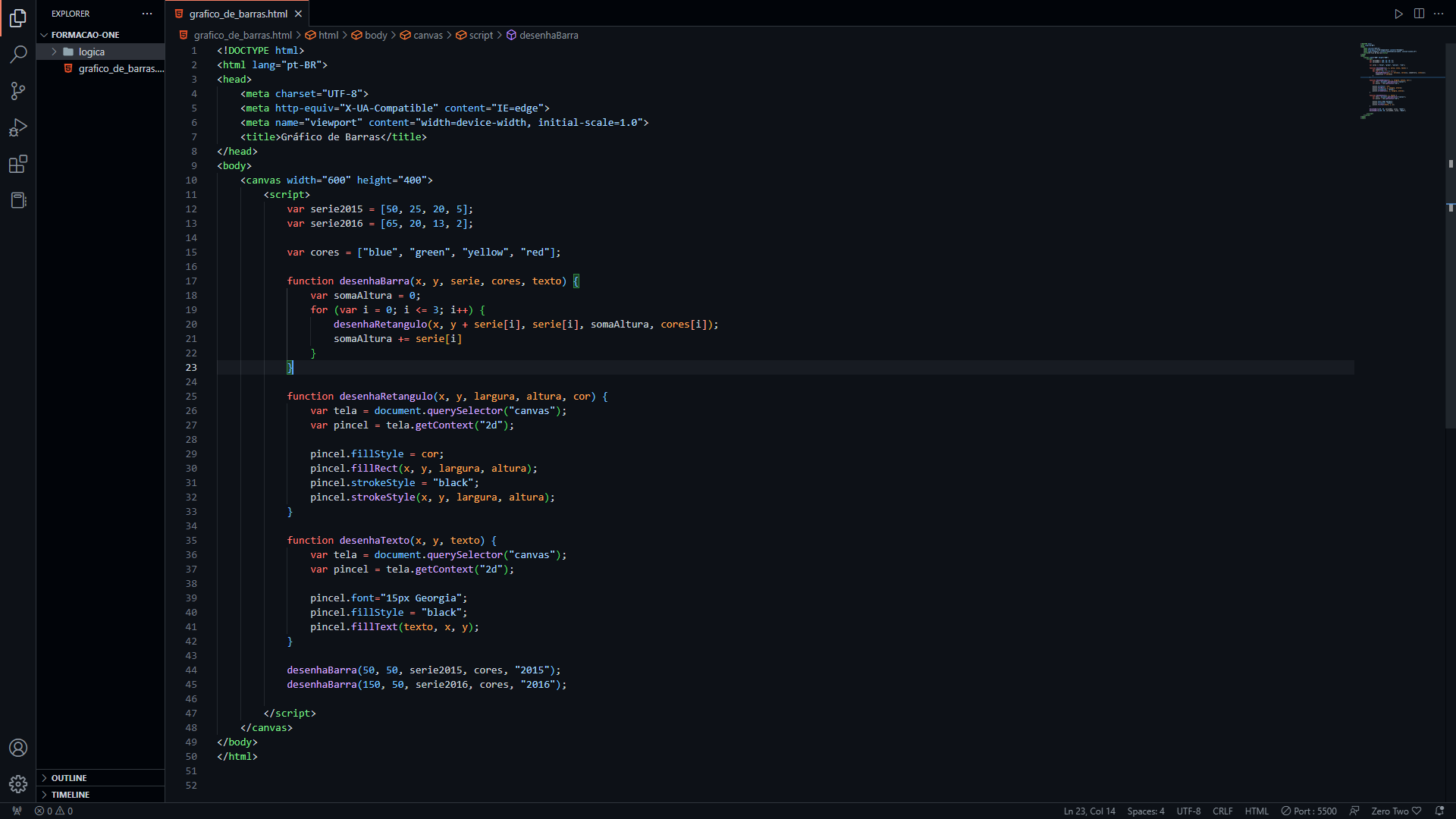Open editor More Actions ellipsis
1456x819 pixels.
pyautogui.click(x=1439, y=14)
